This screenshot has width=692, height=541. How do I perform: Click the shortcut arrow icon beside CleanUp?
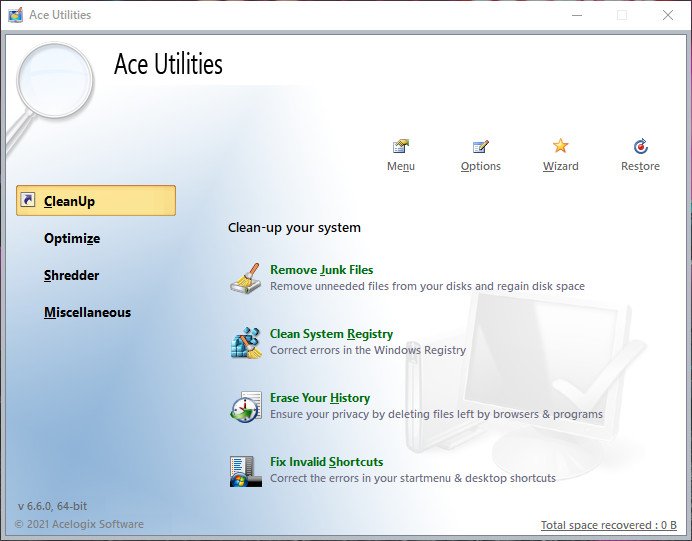click(x=28, y=200)
